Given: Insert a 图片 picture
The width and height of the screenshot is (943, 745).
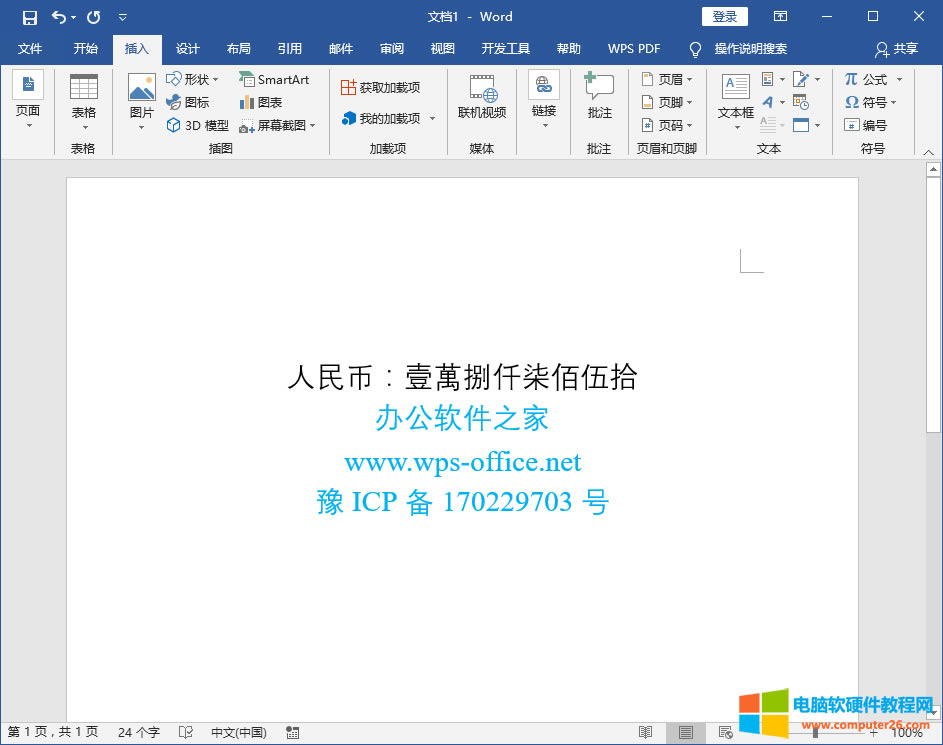Looking at the screenshot, I should click(x=142, y=102).
